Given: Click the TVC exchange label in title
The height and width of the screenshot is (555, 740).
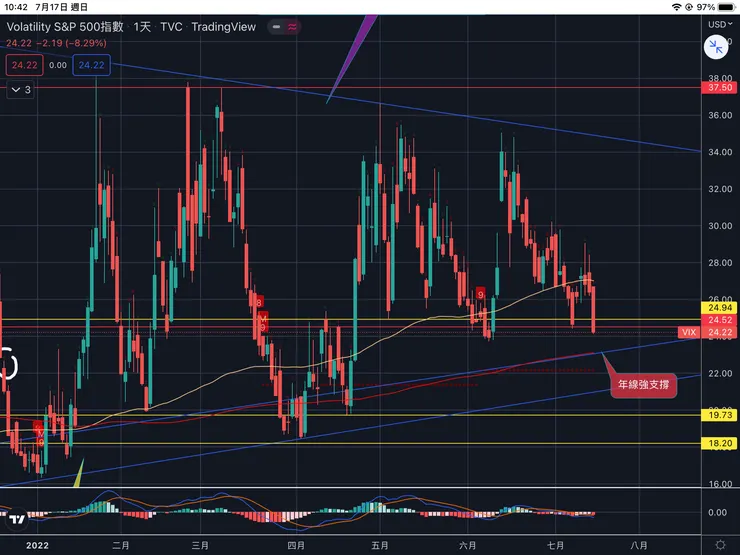Looking at the screenshot, I should [171, 27].
